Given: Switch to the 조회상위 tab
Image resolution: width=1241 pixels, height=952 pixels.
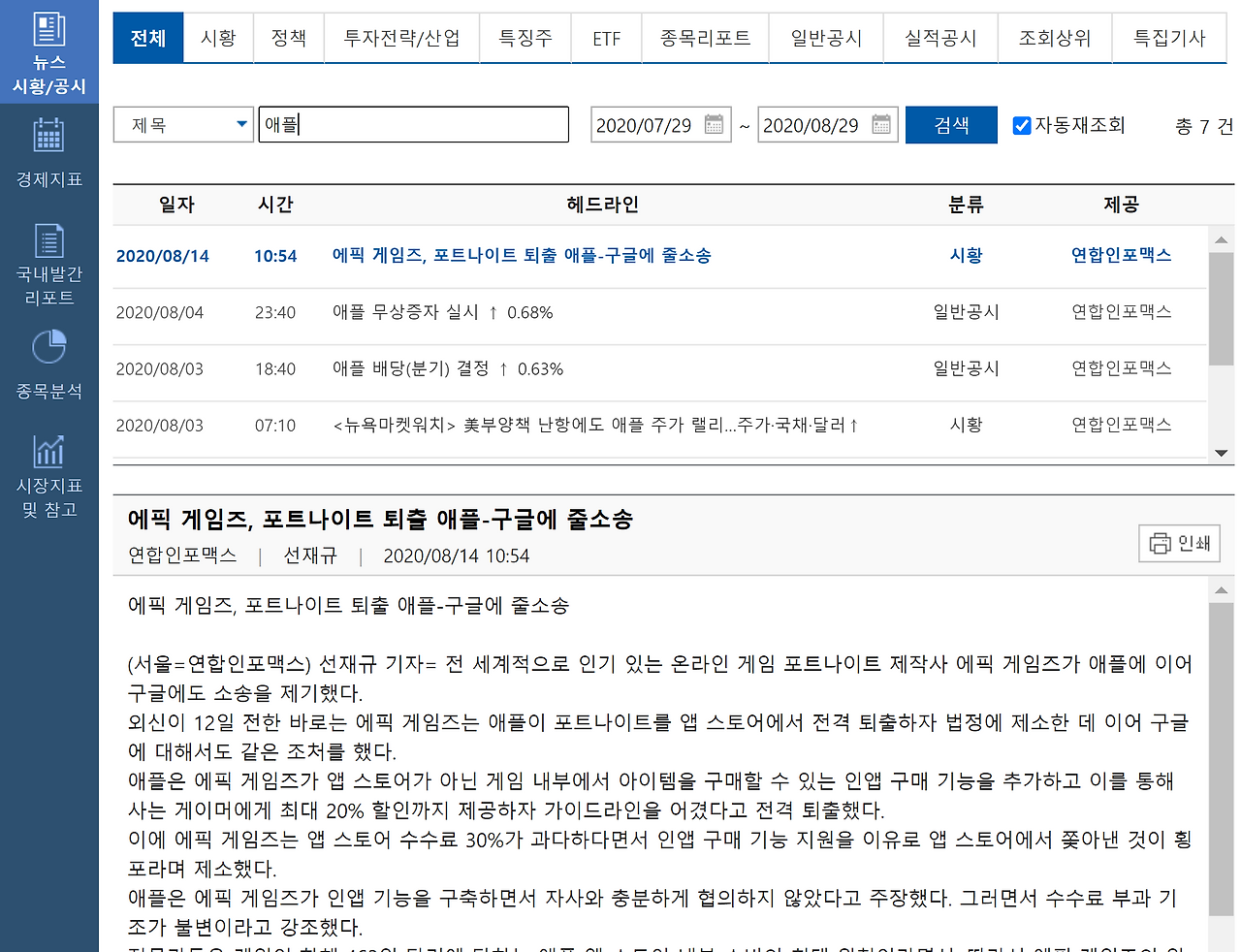Looking at the screenshot, I should pyautogui.click(x=1055, y=38).
